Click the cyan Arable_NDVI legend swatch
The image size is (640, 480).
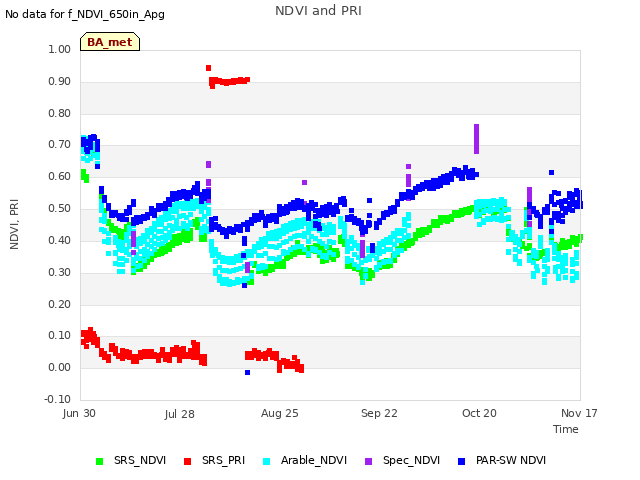coord(267,461)
